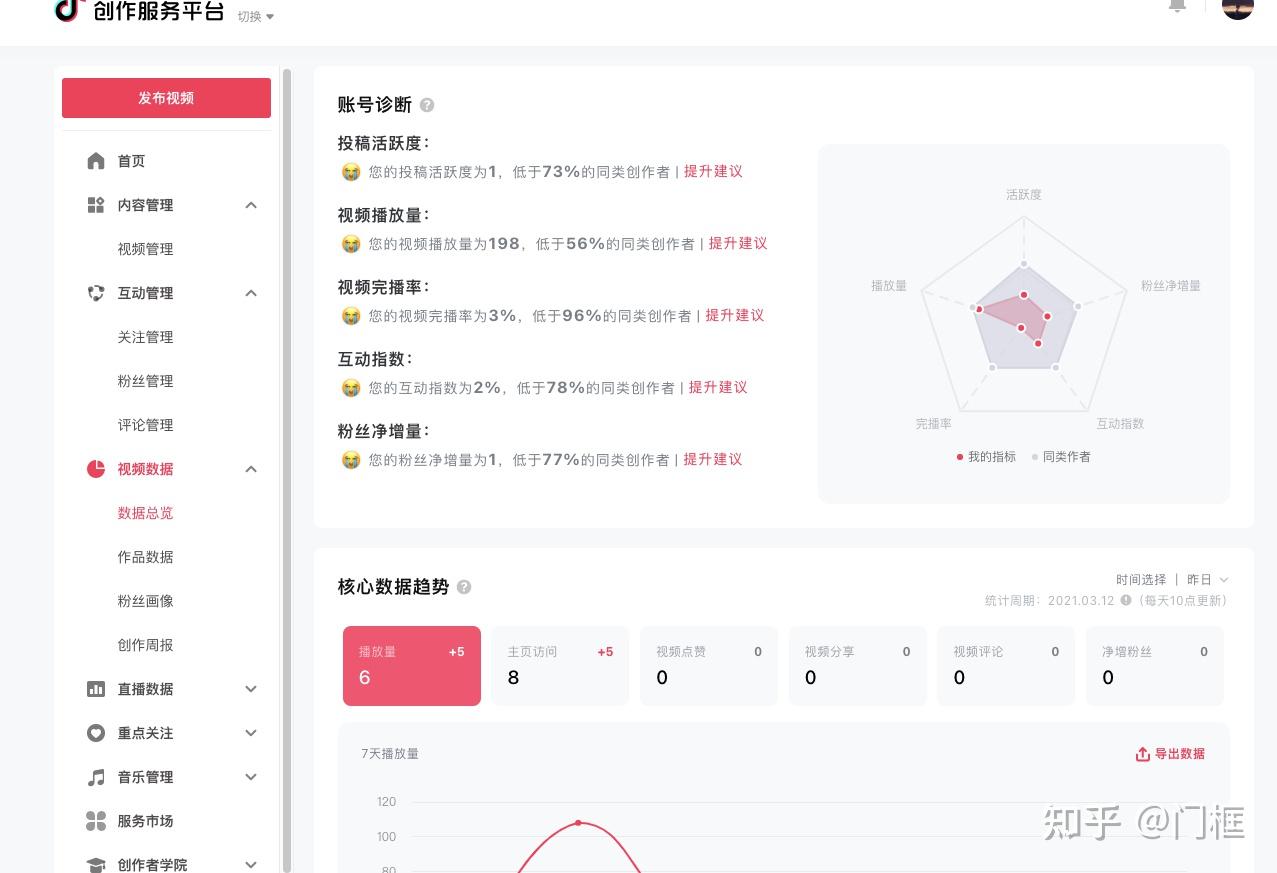Click the home icon beside 首页
Viewport: 1277px width, 873px height.
[x=96, y=161]
